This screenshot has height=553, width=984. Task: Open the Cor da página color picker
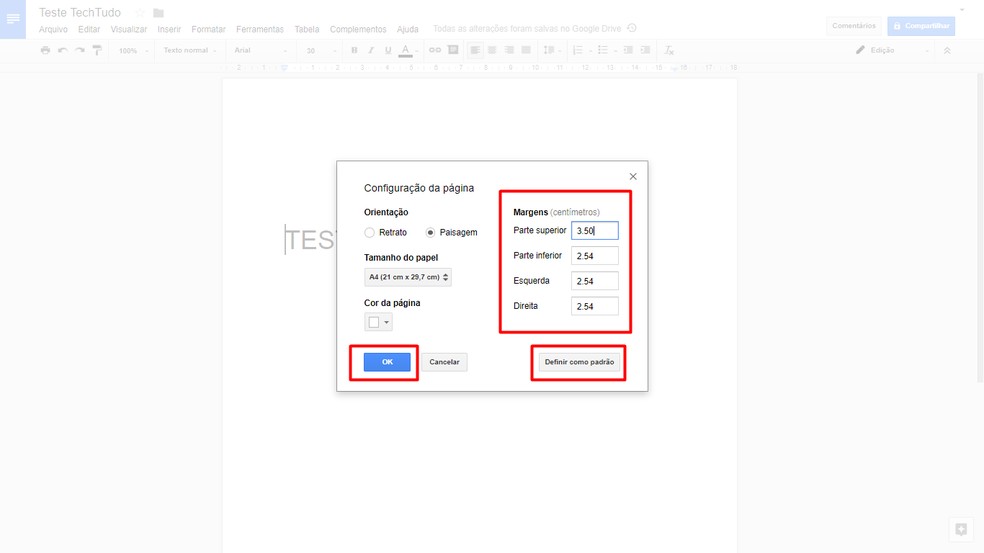pos(378,322)
